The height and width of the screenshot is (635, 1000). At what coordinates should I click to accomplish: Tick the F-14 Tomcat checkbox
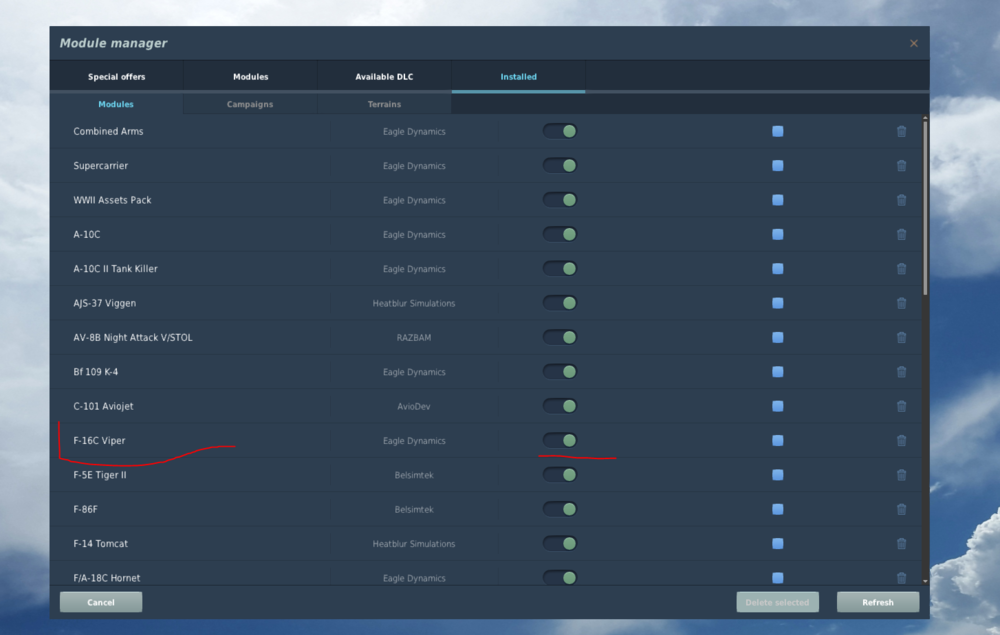click(777, 544)
